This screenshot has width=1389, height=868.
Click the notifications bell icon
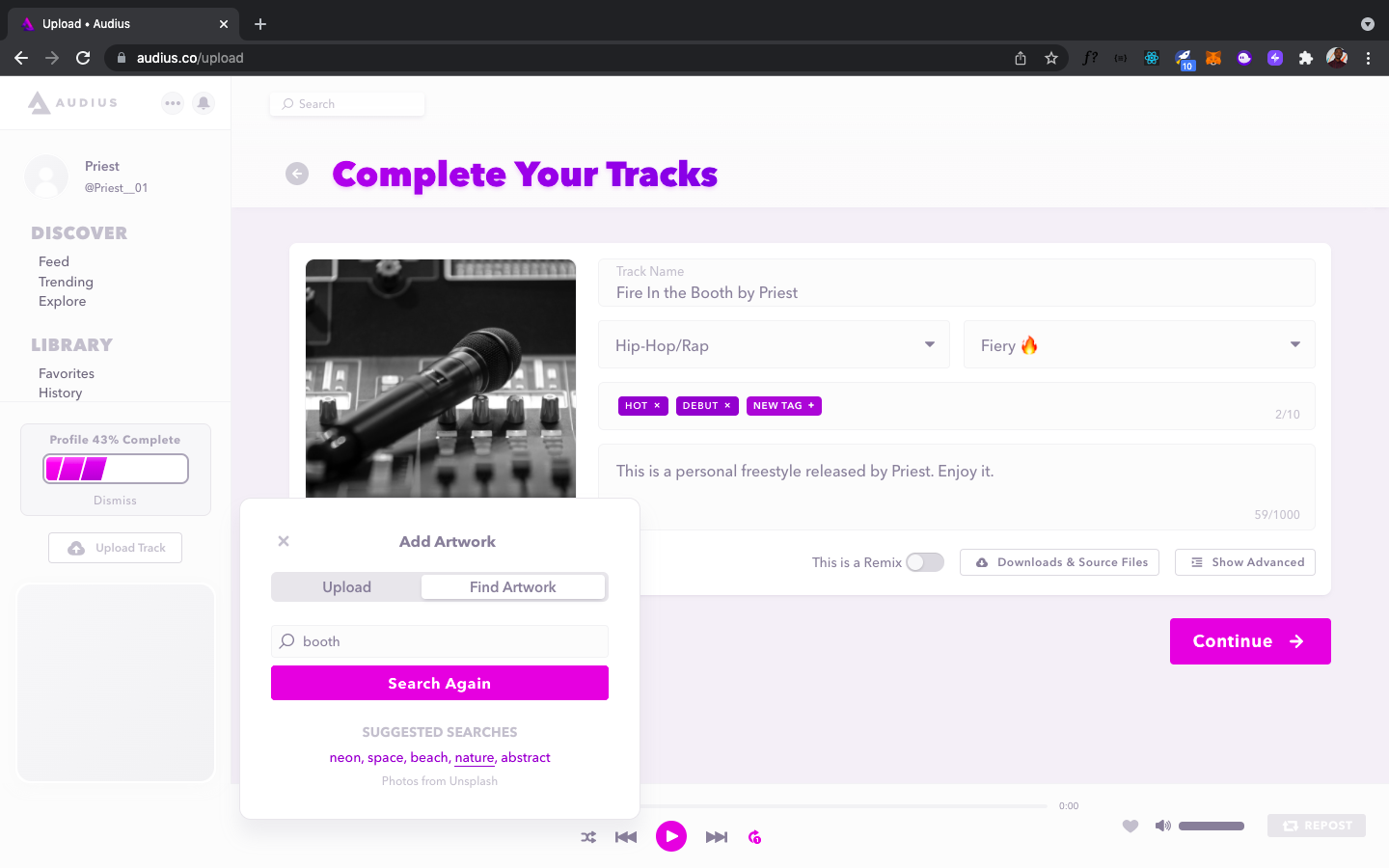(x=204, y=103)
